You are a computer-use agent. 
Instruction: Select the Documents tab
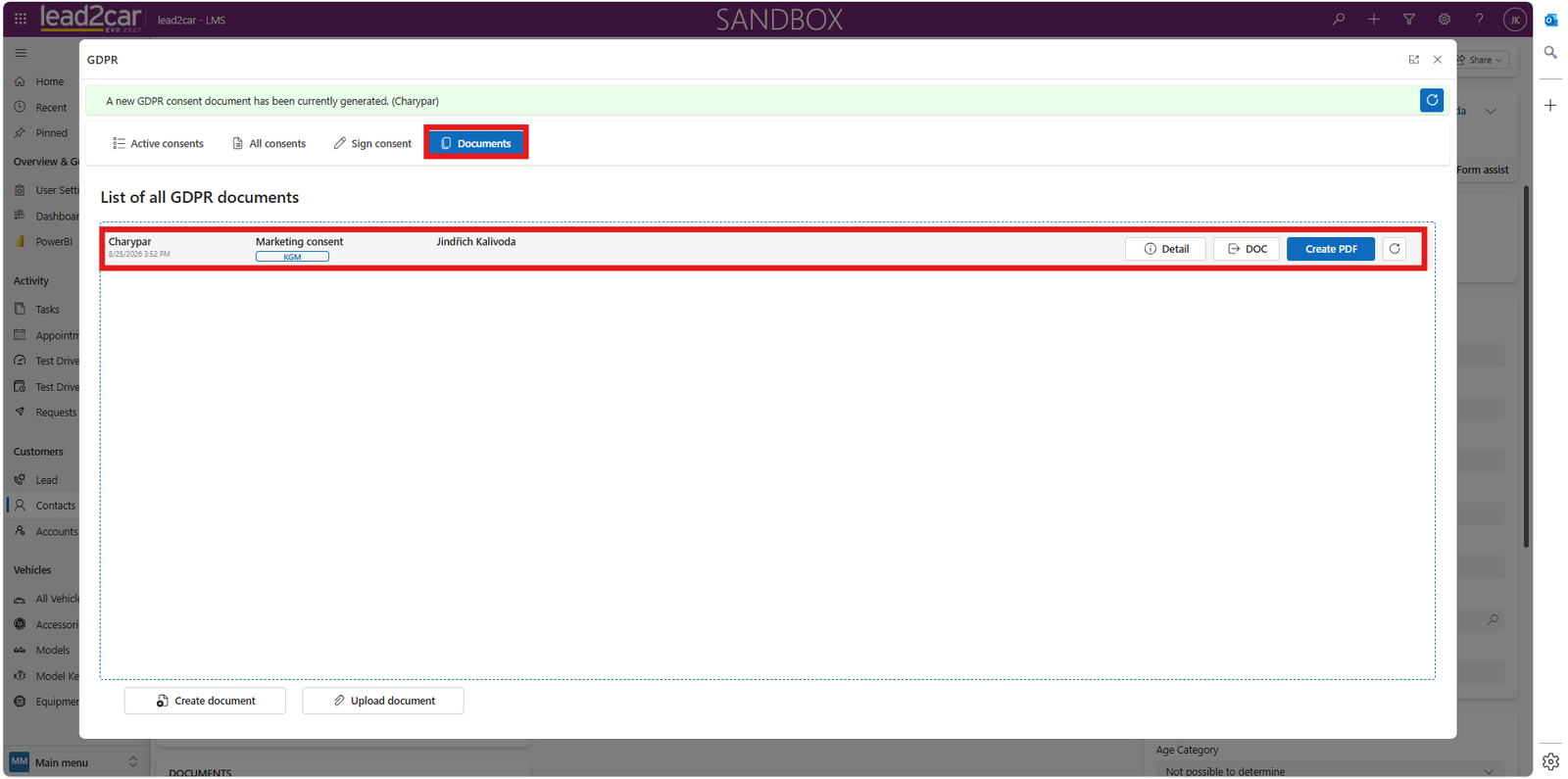click(476, 143)
